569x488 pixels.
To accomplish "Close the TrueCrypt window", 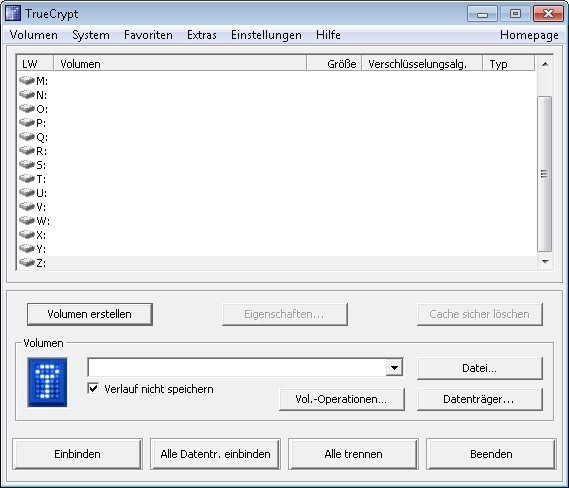I will (548, 14).
